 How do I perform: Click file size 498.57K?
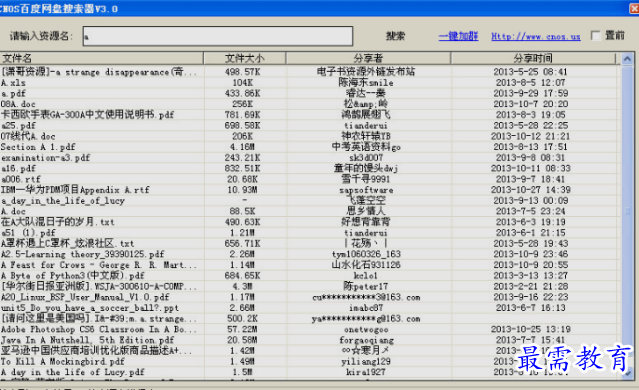click(242, 72)
